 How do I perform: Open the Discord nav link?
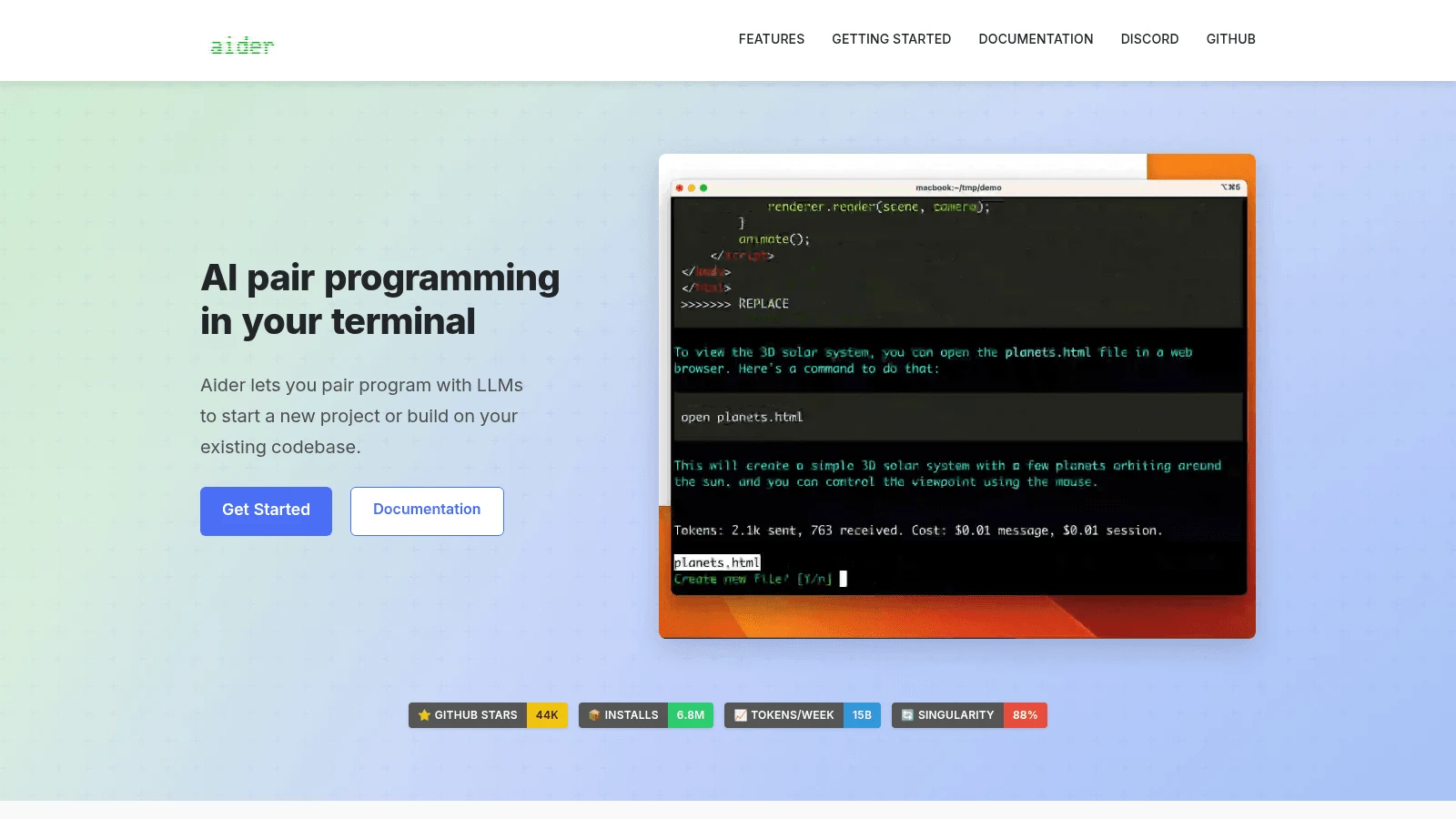[1149, 39]
